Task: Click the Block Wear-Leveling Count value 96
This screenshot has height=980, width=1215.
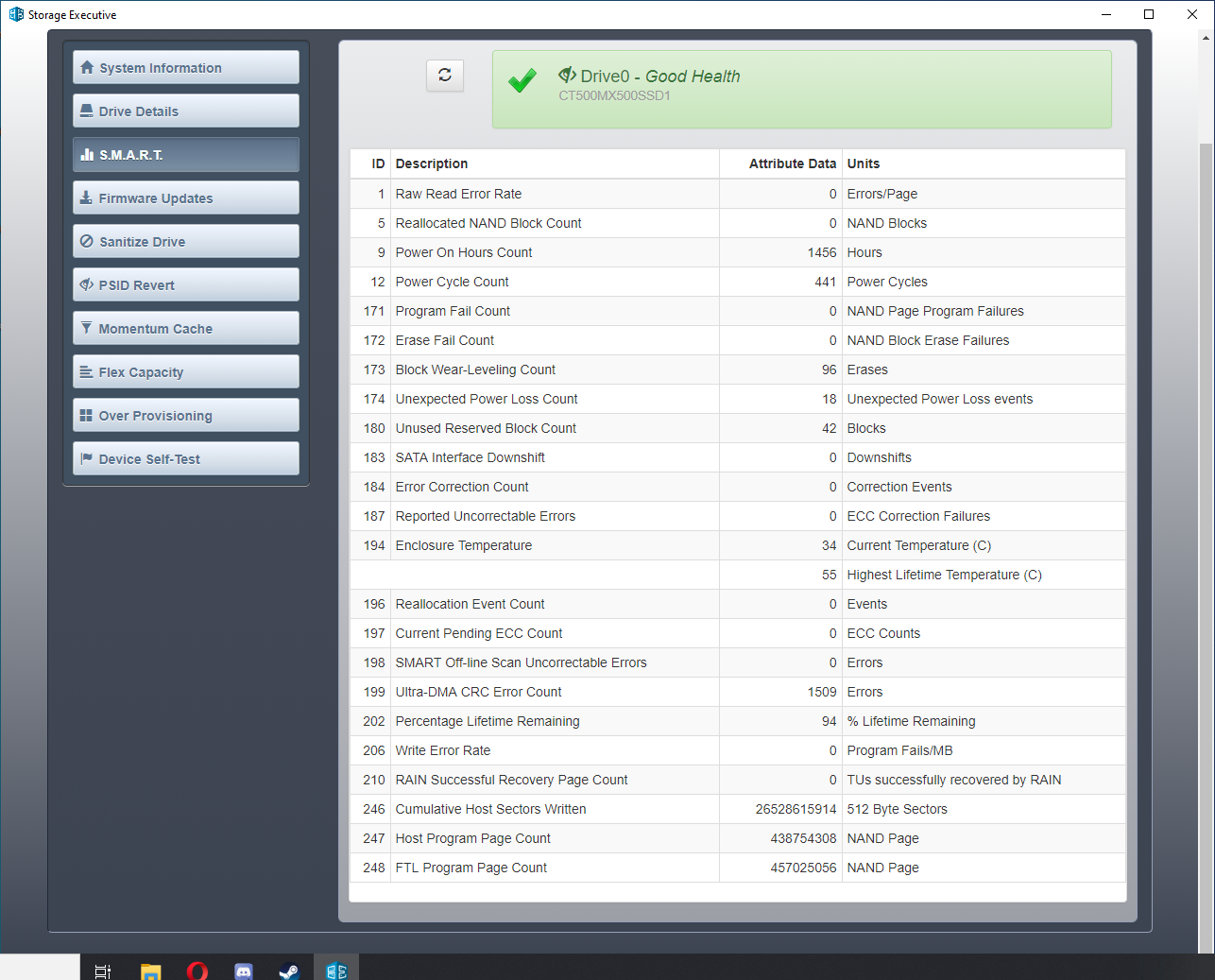Action: click(830, 370)
